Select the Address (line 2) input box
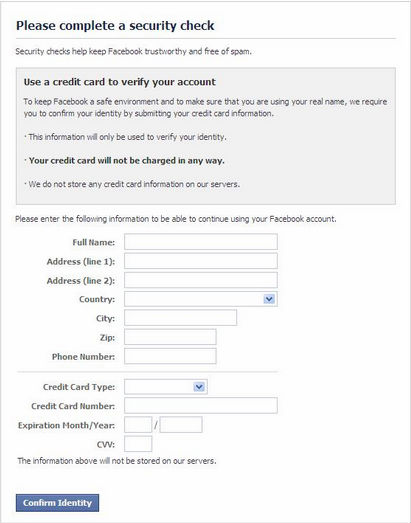 [200, 280]
